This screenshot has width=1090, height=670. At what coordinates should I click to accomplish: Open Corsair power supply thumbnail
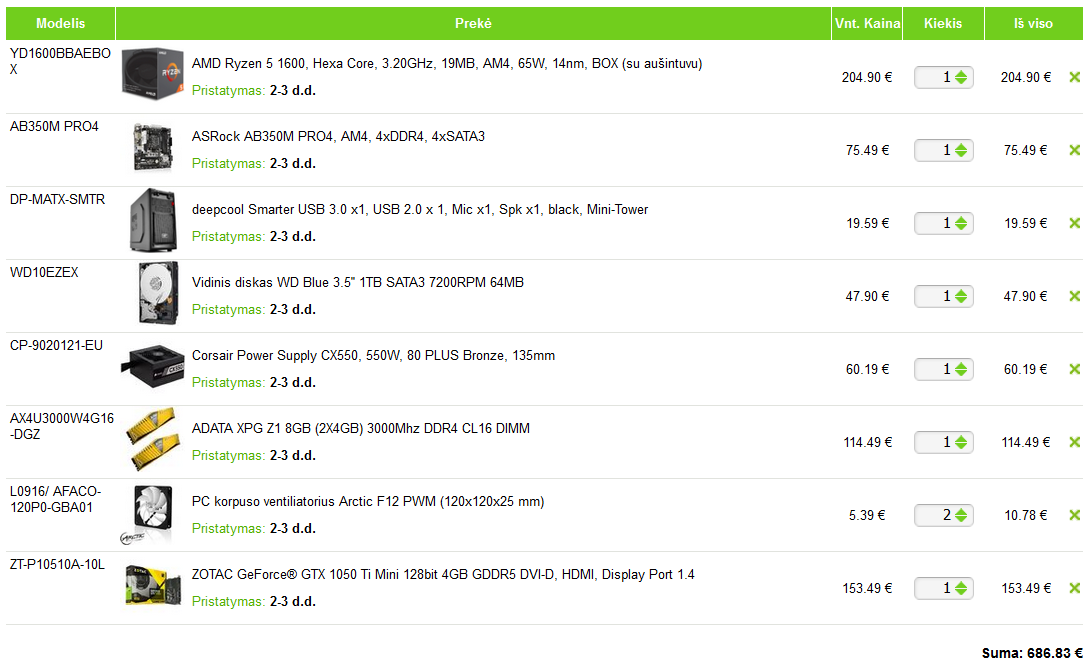[153, 366]
